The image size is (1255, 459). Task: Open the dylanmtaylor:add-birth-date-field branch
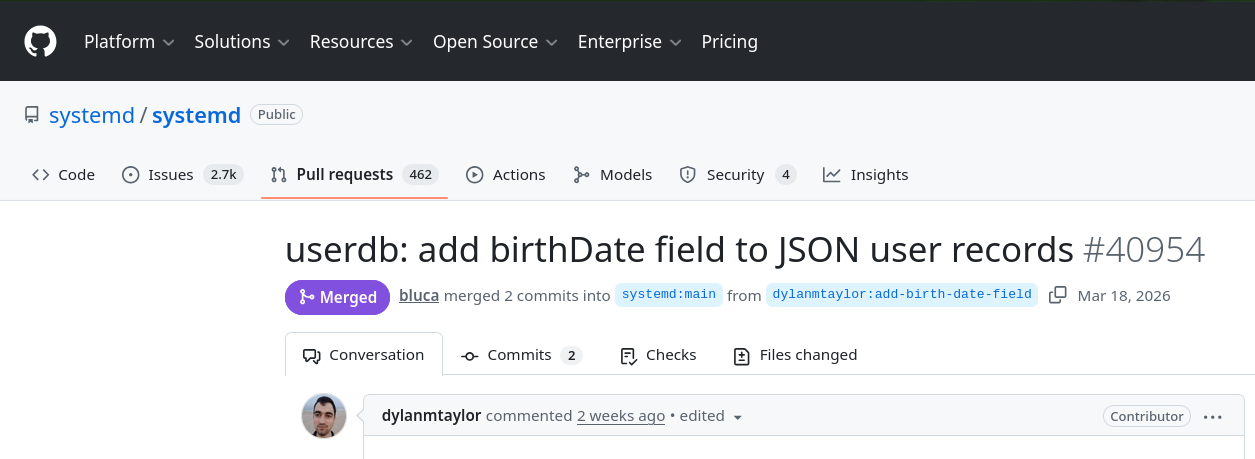click(x=902, y=295)
